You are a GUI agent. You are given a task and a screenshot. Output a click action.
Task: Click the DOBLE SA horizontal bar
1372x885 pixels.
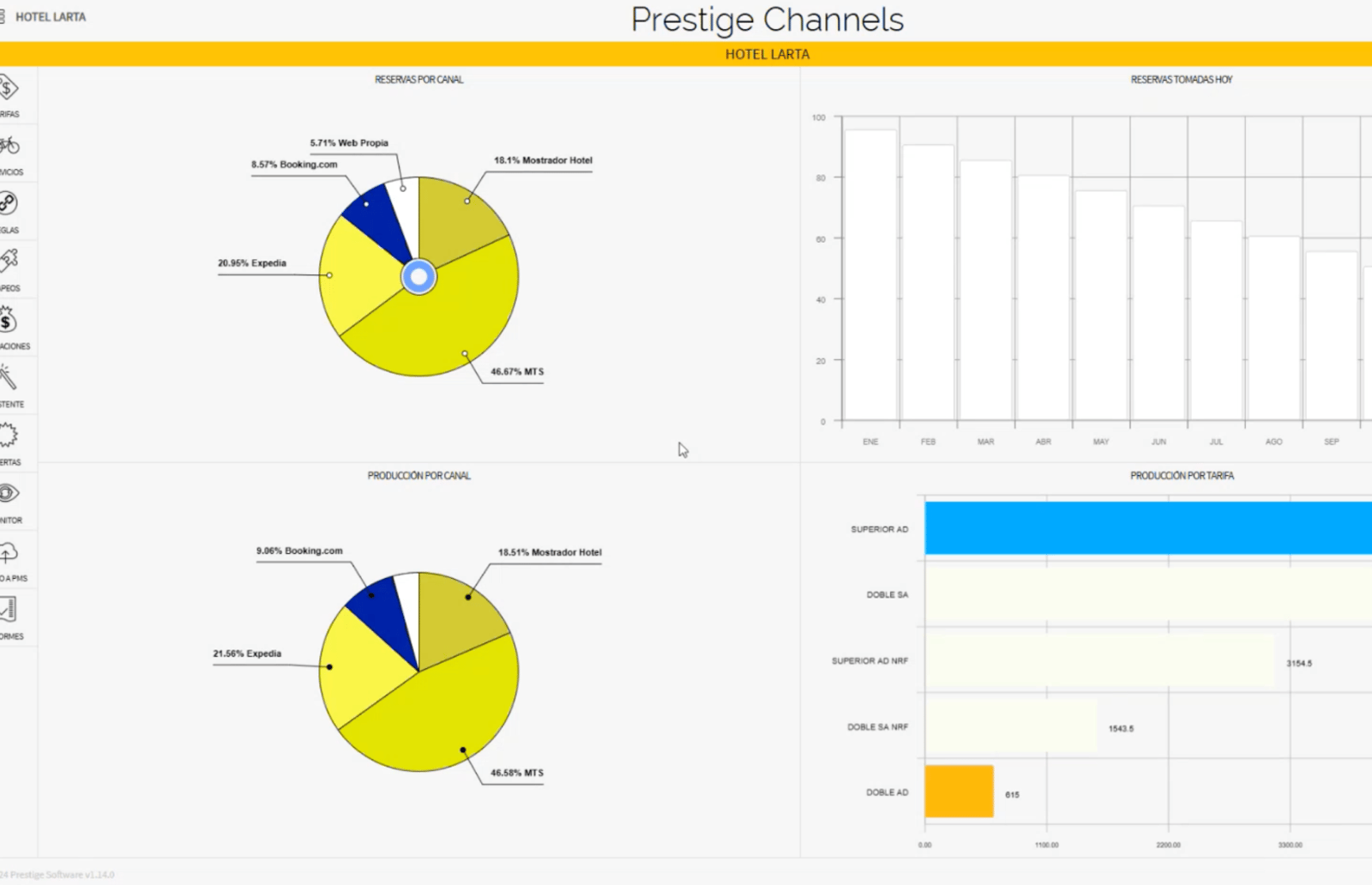pyautogui.click(x=1148, y=594)
